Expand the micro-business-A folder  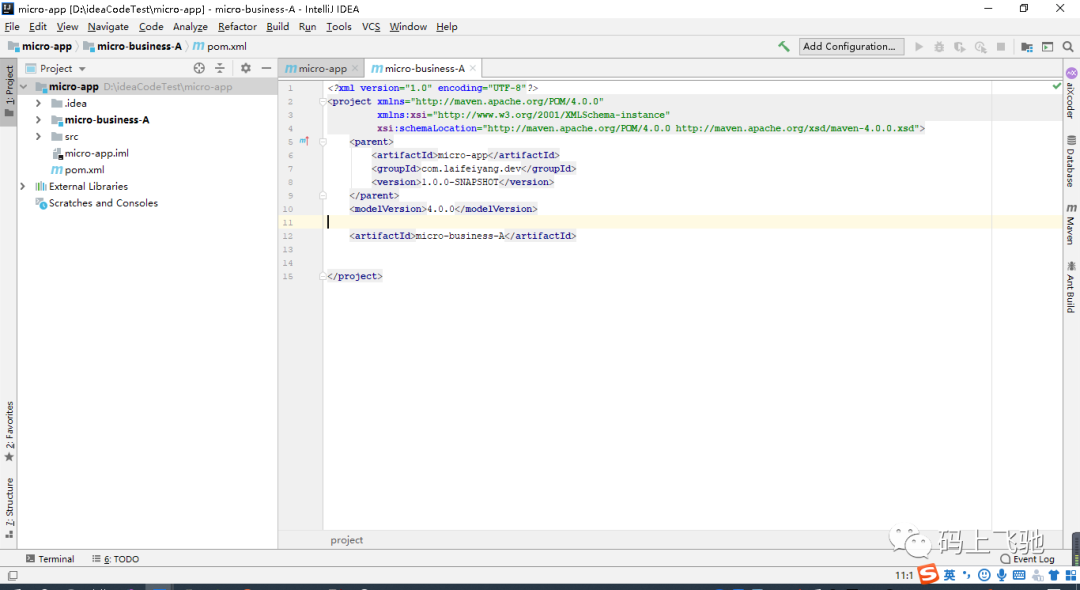coord(39,120)
